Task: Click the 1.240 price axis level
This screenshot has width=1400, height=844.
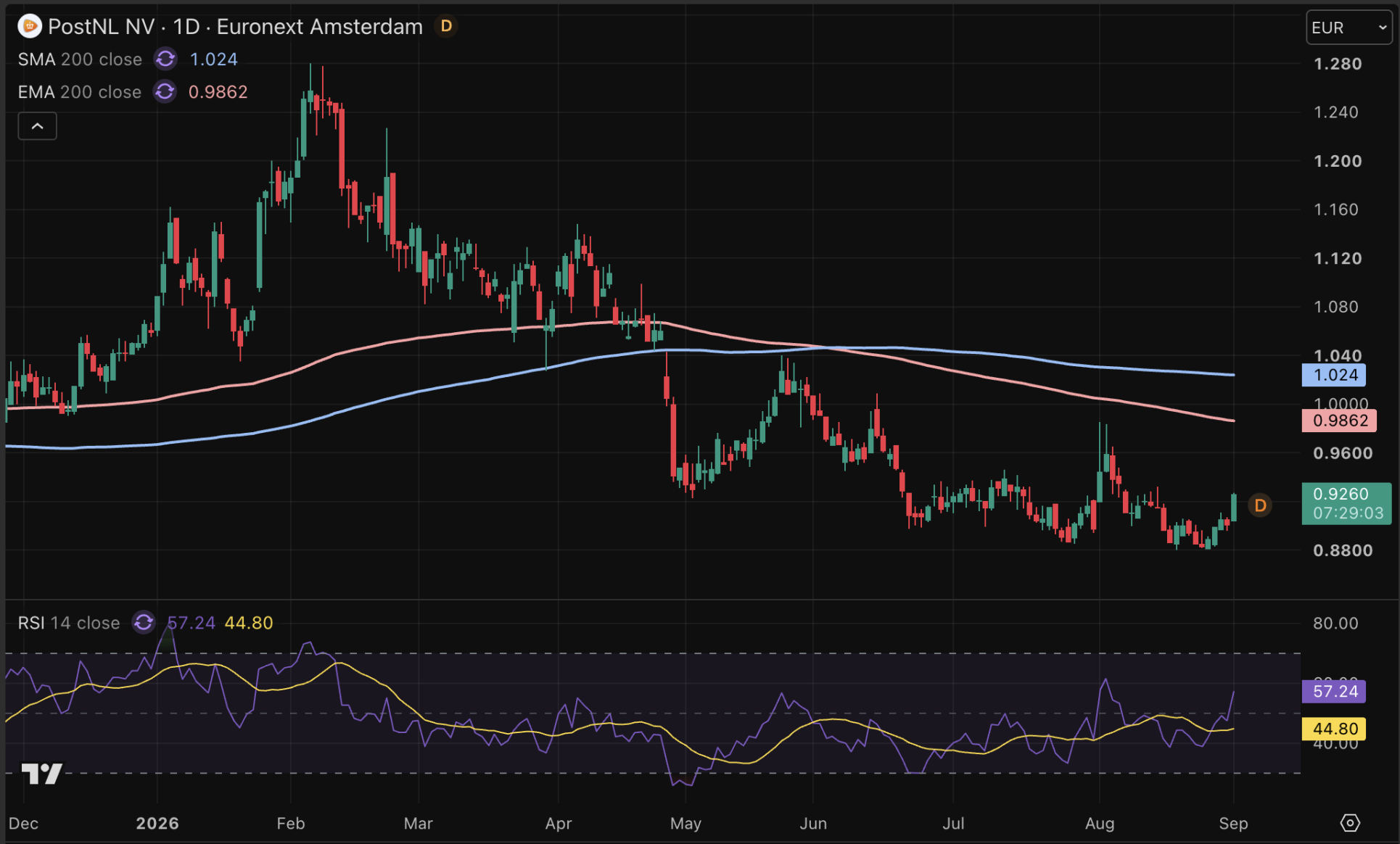Action: click(1336, 112)
